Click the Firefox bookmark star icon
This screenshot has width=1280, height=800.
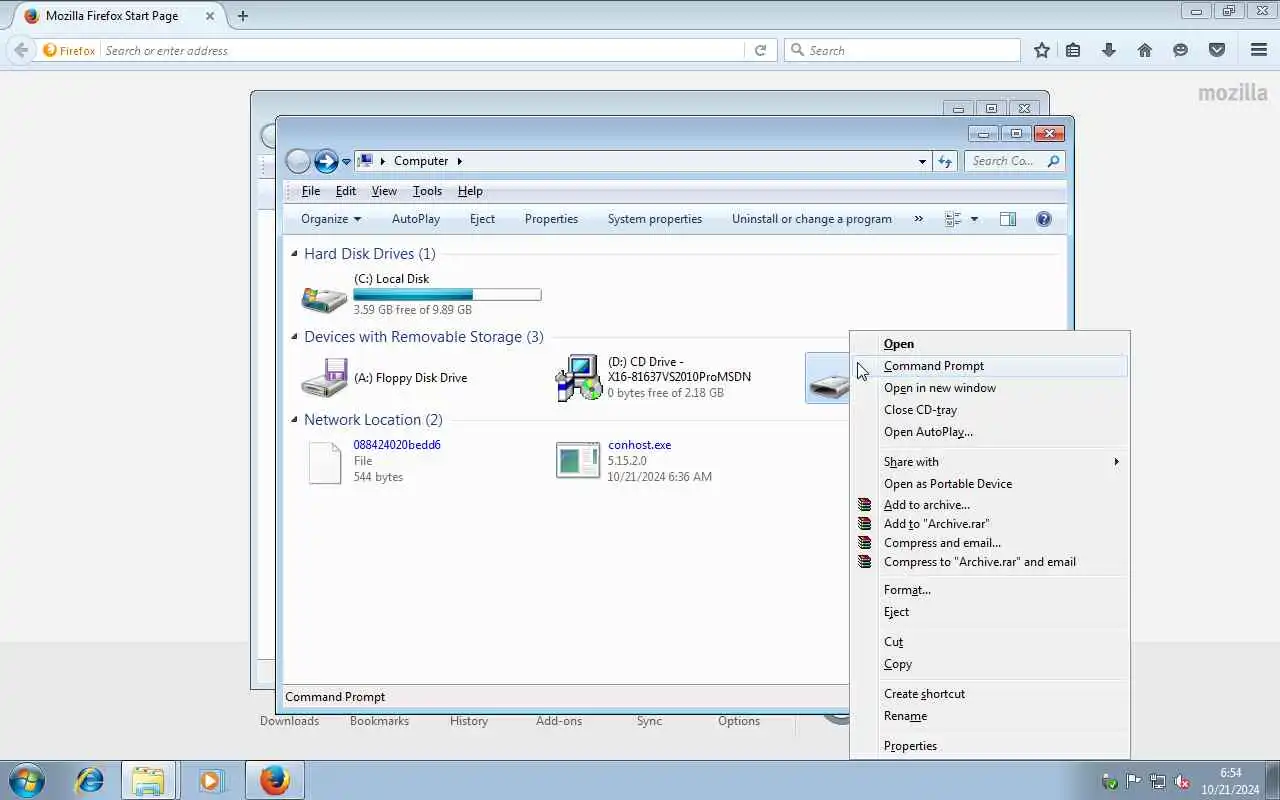1042,50
